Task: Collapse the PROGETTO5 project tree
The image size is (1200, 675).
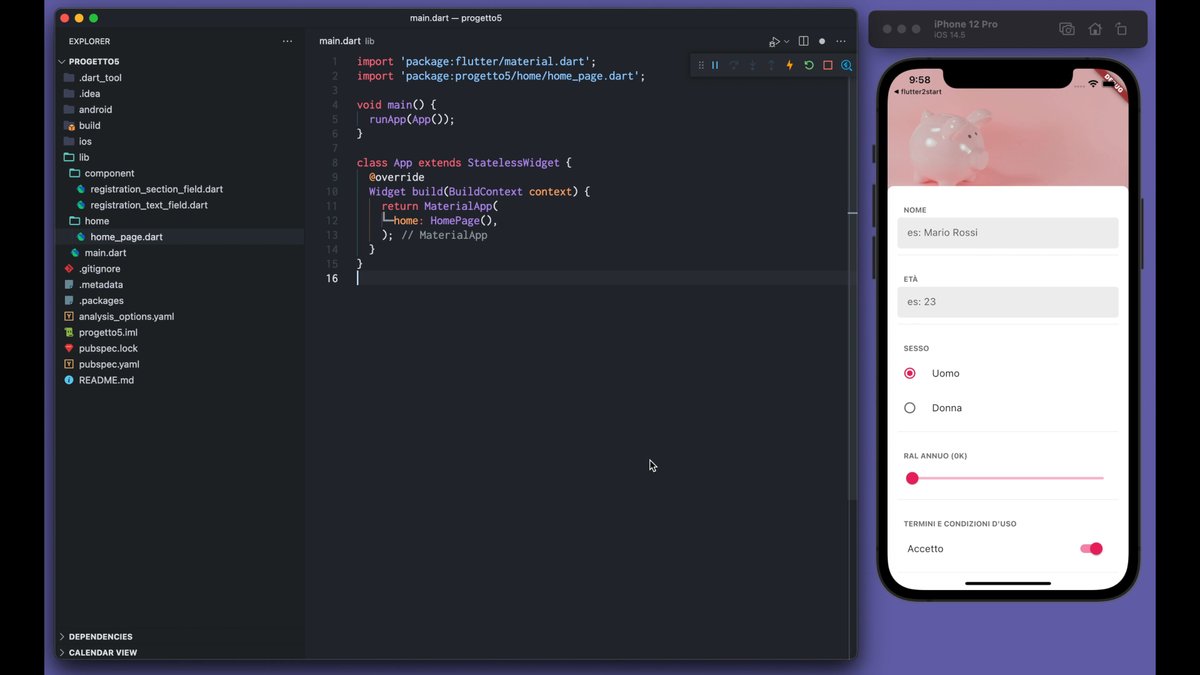Action: click(62, 62)
